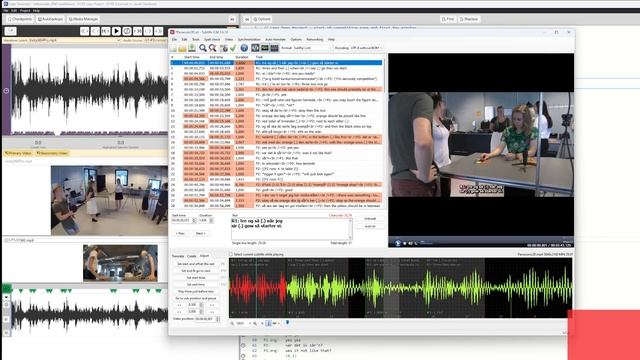Open the Tools menu in Subtitle Edit
This screenshot has height=360, width=640.
(x=196, y=40)
